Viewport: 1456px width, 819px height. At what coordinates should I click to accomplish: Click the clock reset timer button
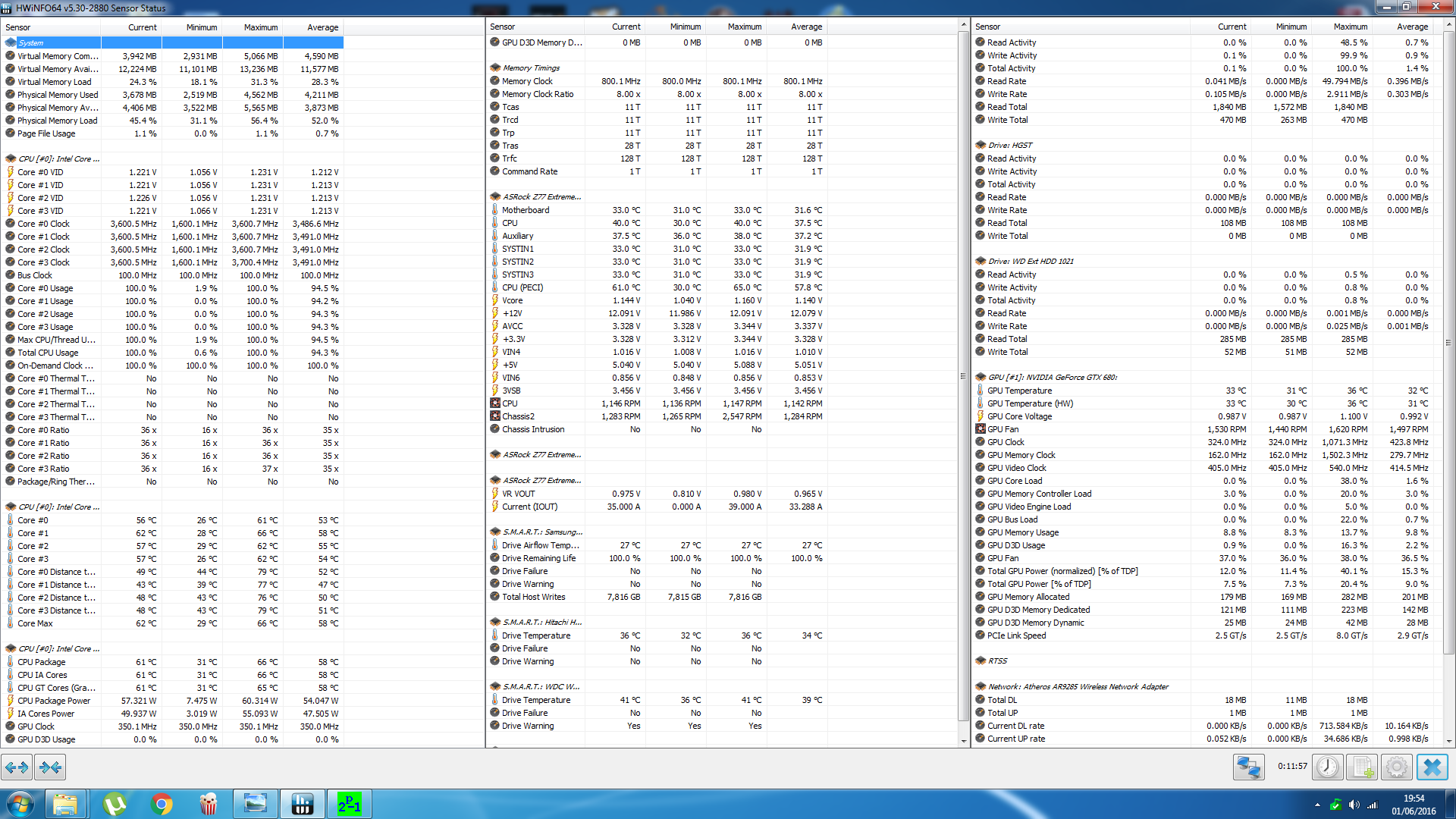1327,767
